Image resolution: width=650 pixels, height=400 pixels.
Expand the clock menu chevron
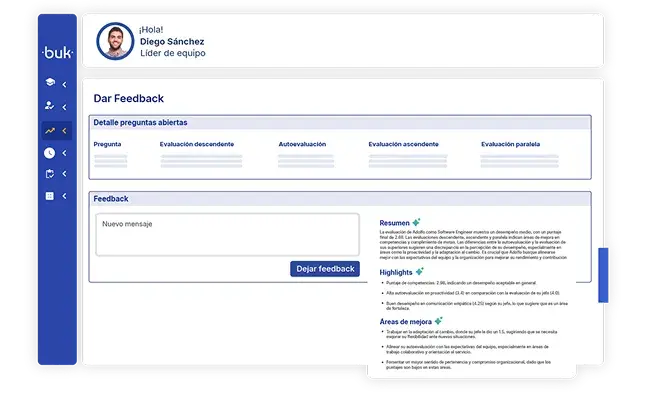click(x=65, y=153)
